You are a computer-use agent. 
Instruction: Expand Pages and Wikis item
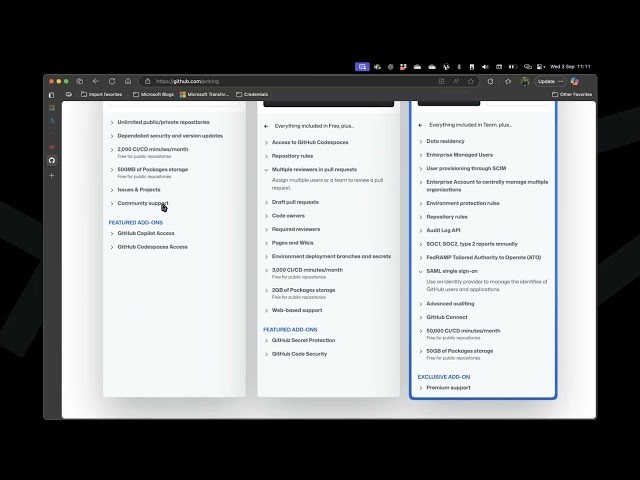[x=289, y=242]
